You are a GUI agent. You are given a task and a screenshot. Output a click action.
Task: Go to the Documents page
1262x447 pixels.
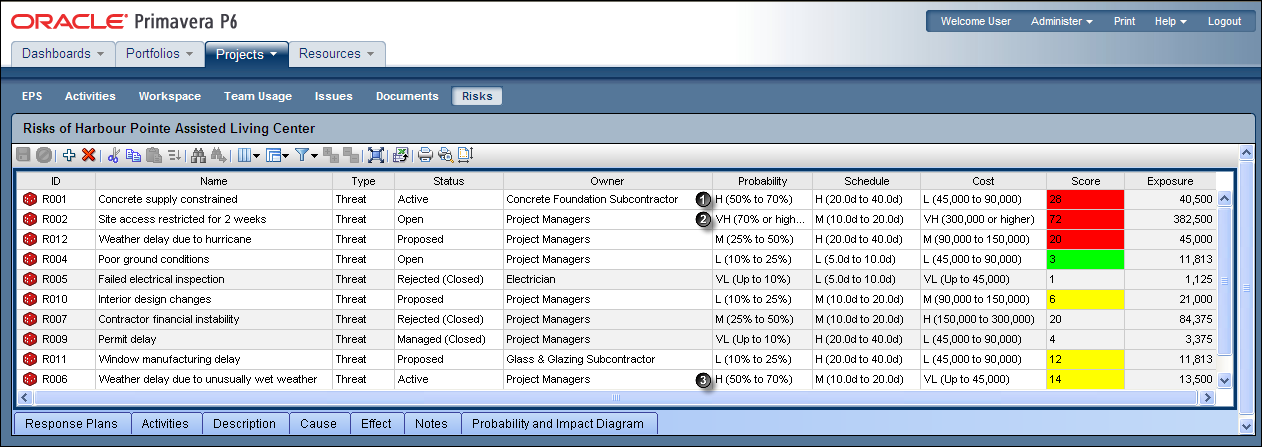407,96
